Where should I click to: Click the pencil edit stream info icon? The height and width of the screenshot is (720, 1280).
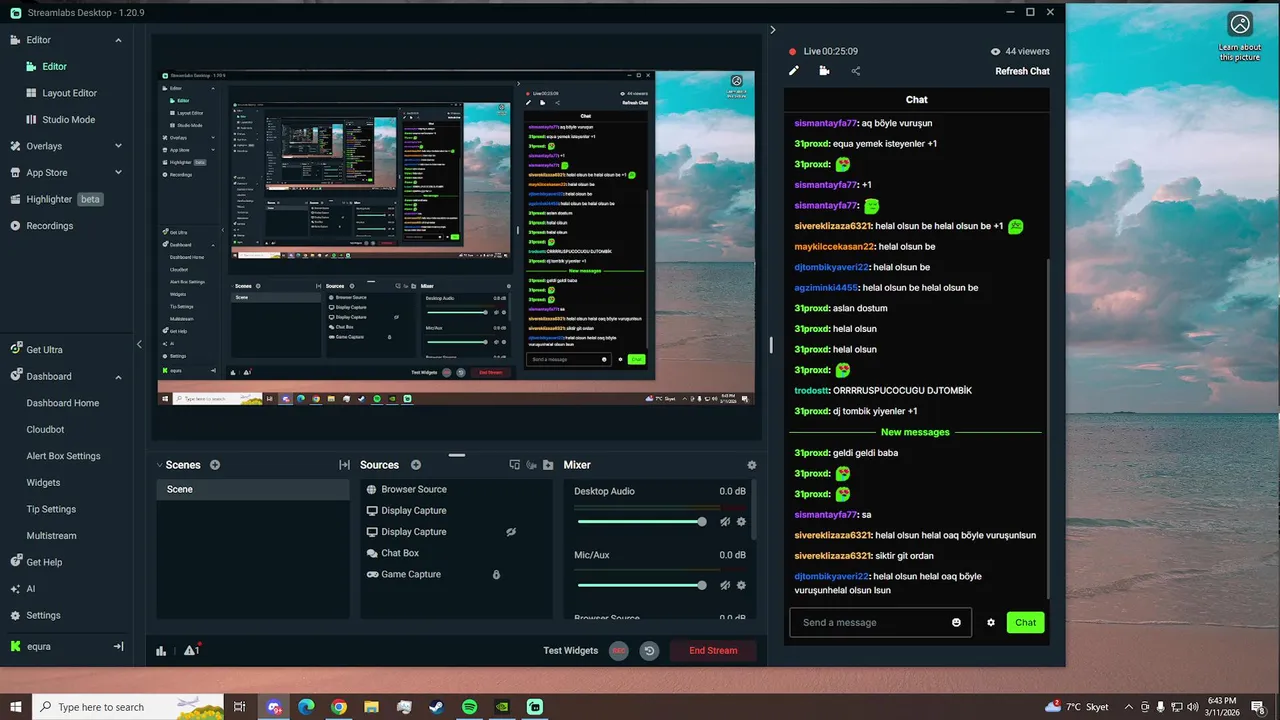[x=794, y=71]
